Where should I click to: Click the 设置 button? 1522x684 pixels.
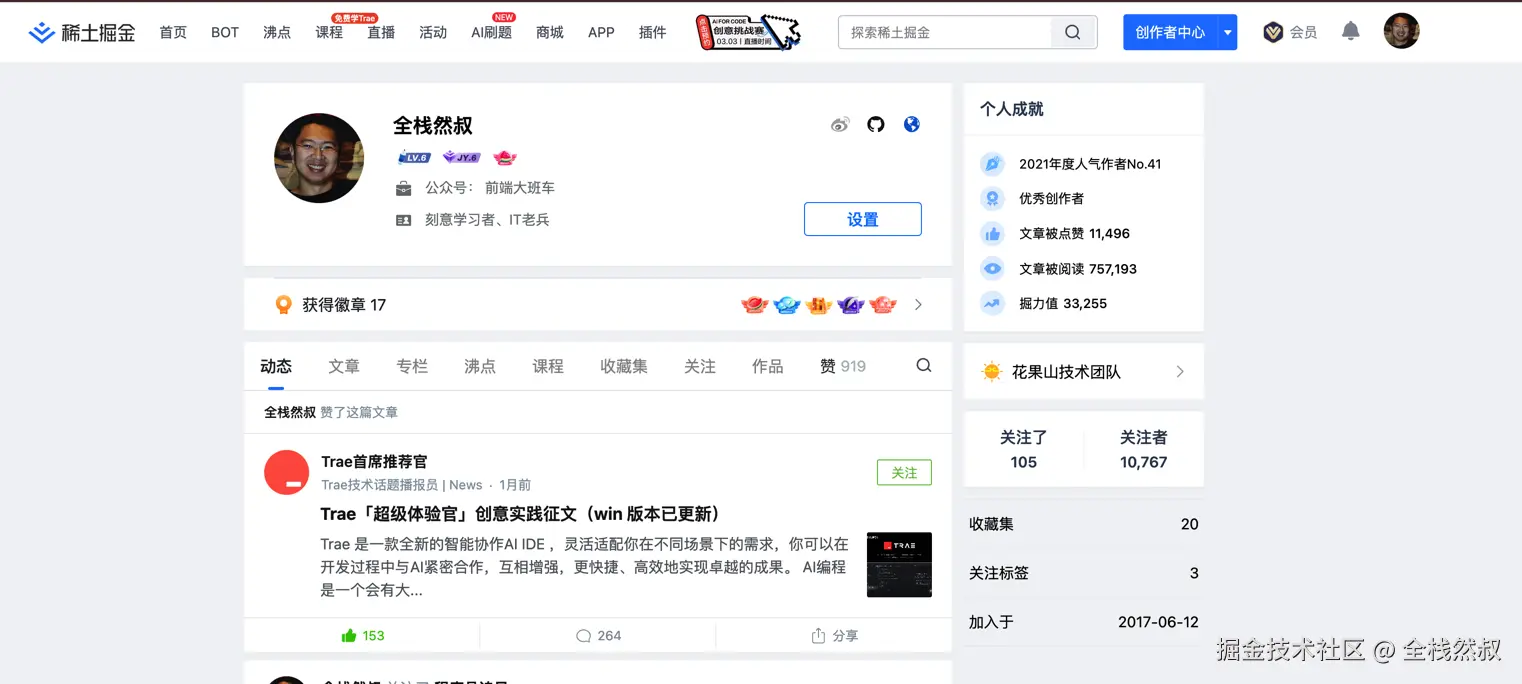point(863,219)
